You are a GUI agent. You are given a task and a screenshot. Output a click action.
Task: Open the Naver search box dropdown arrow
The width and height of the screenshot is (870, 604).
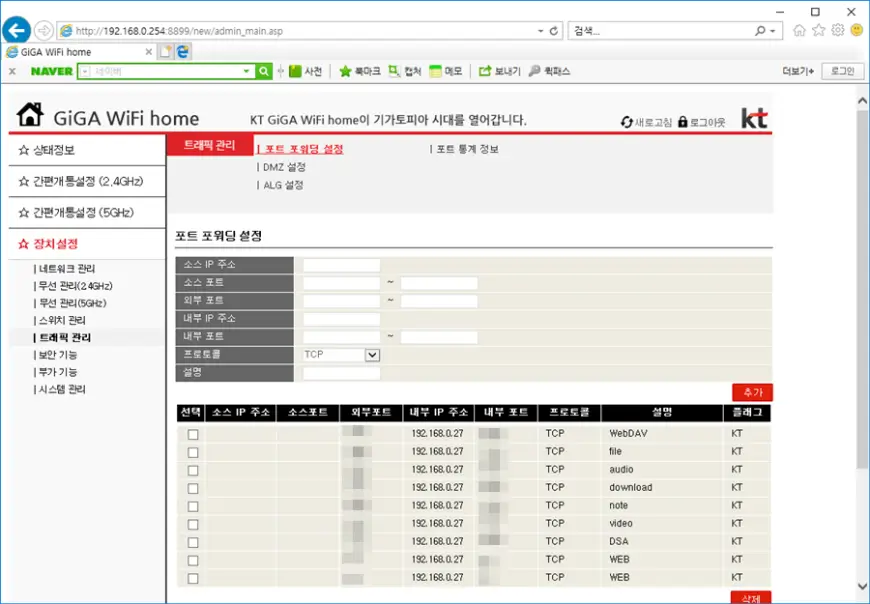click(247, 71)
